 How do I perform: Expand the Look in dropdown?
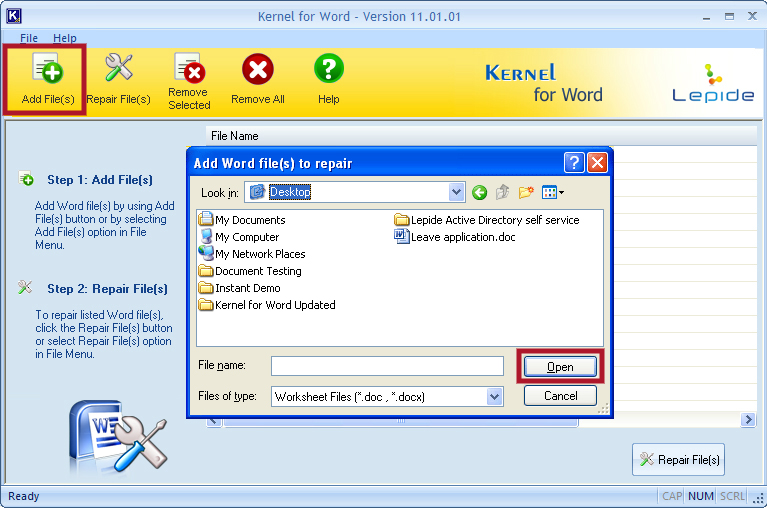456,192
